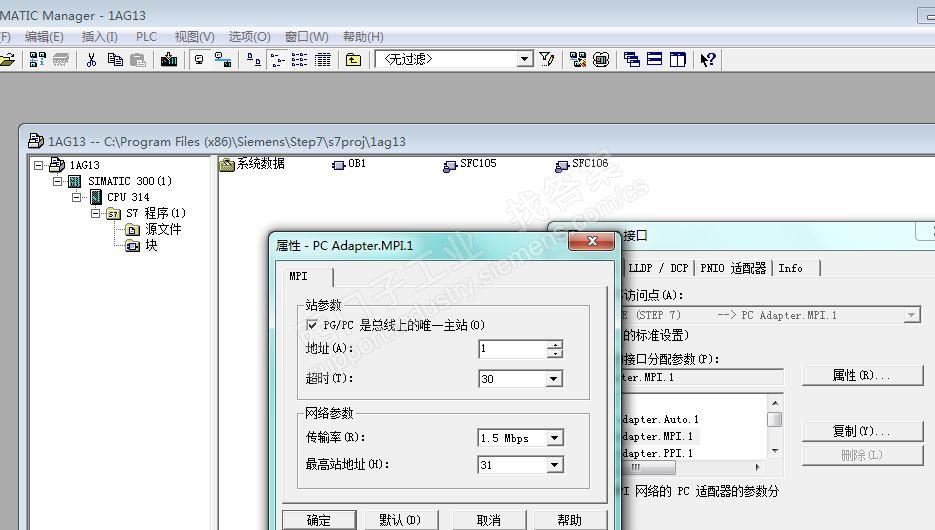The height and width of the screenshot is (530, 935).
Task: Select the OB1 block
Action: click(349, 164)
